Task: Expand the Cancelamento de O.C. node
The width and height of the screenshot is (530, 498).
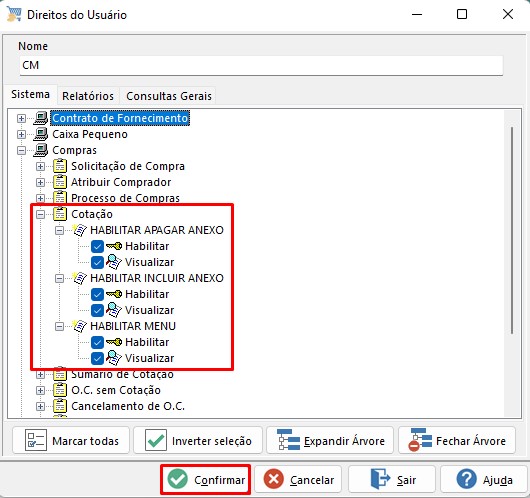Action: pyautogui.click(x=40, y=406)
